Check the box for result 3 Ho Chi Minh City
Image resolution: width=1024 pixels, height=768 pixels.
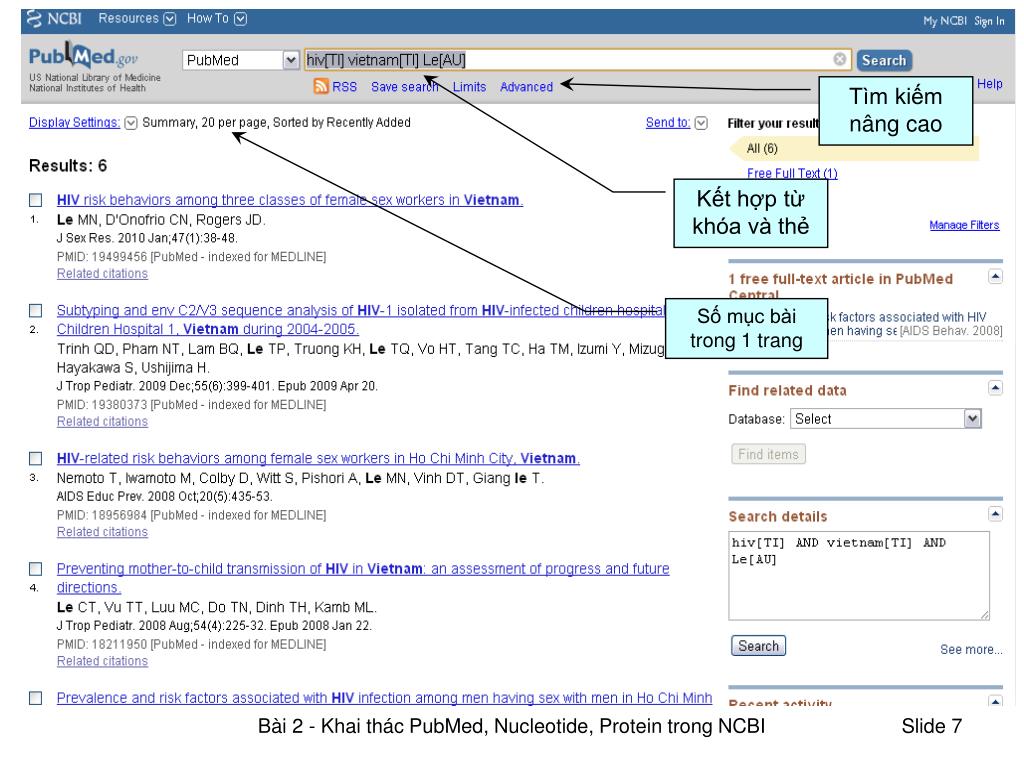pyautogui.click(x=36, y=458)
